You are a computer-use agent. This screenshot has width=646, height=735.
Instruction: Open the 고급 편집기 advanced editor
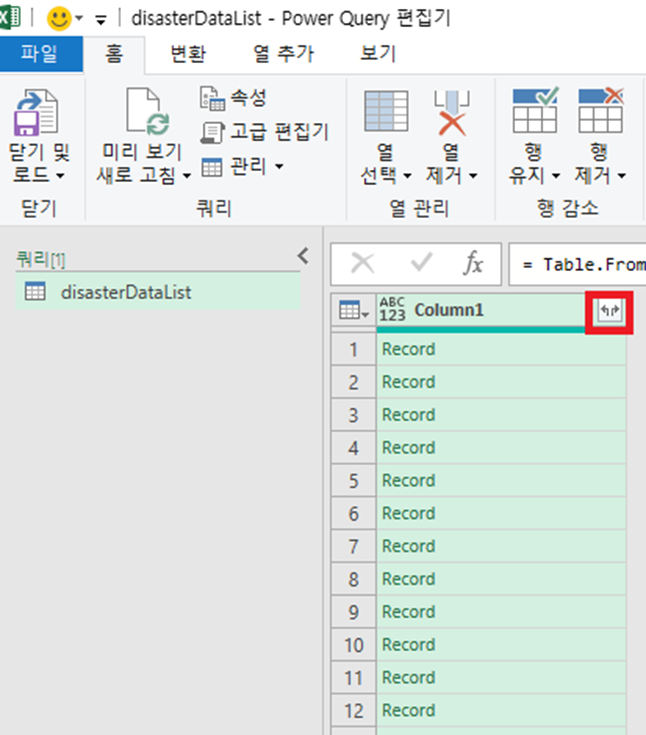265,132
